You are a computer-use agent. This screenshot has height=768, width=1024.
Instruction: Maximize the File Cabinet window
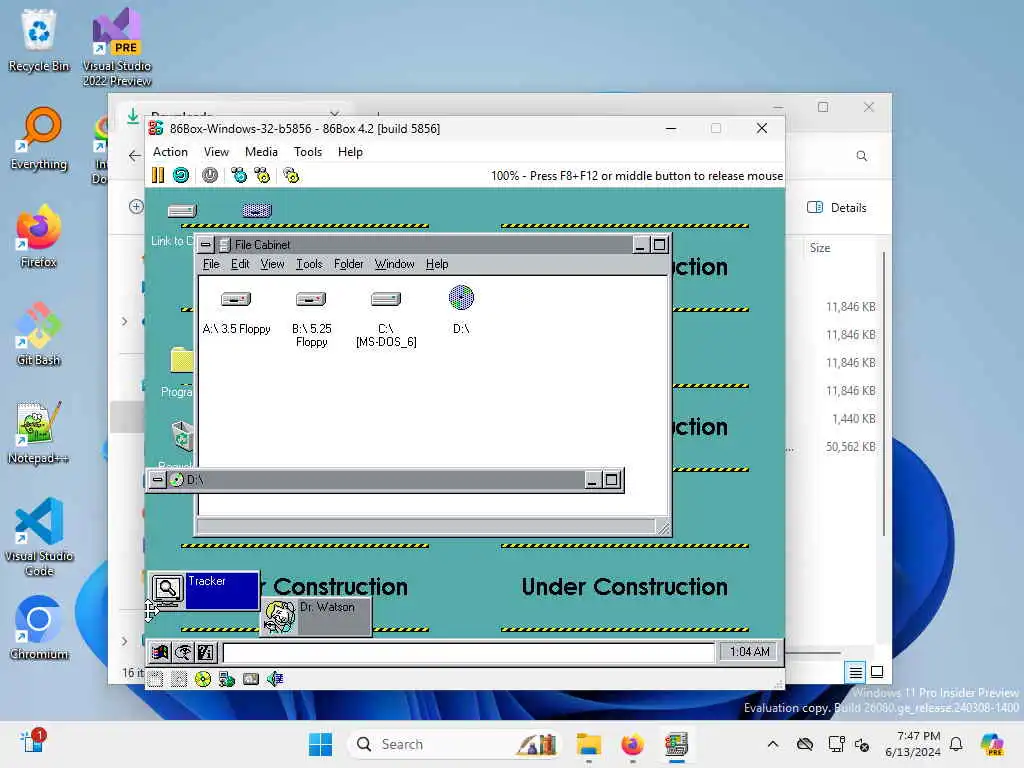[660, 244]
